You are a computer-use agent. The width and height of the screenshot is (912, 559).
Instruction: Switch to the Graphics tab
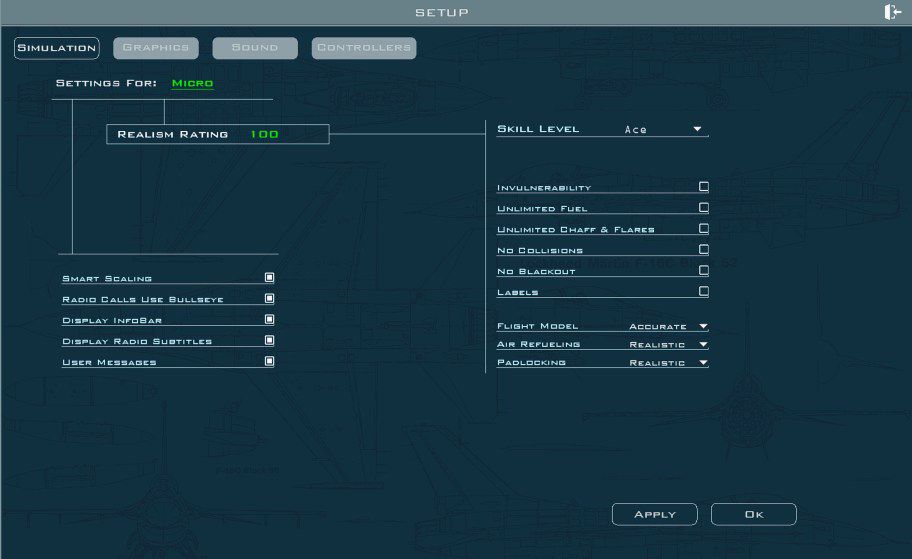coord(156,48)
